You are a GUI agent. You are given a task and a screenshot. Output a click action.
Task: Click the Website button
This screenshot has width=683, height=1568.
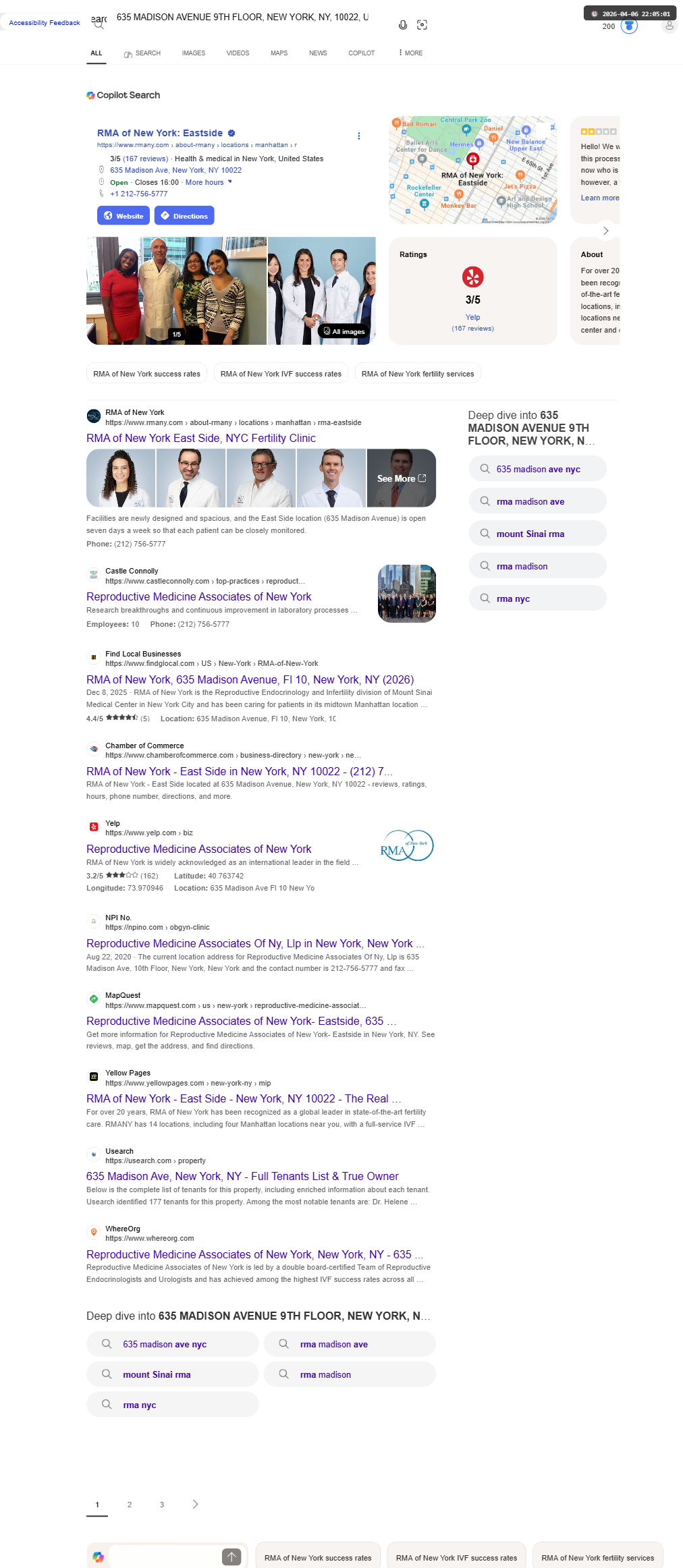pos(124,216)
